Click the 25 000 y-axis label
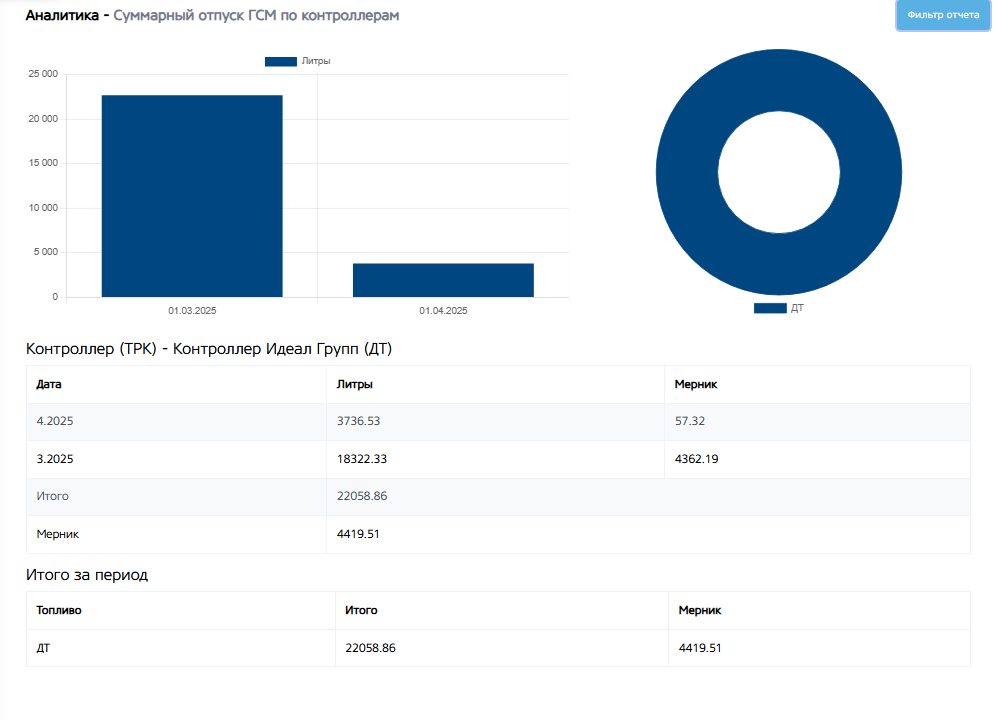999x720 pixels. tap(43, 74)
